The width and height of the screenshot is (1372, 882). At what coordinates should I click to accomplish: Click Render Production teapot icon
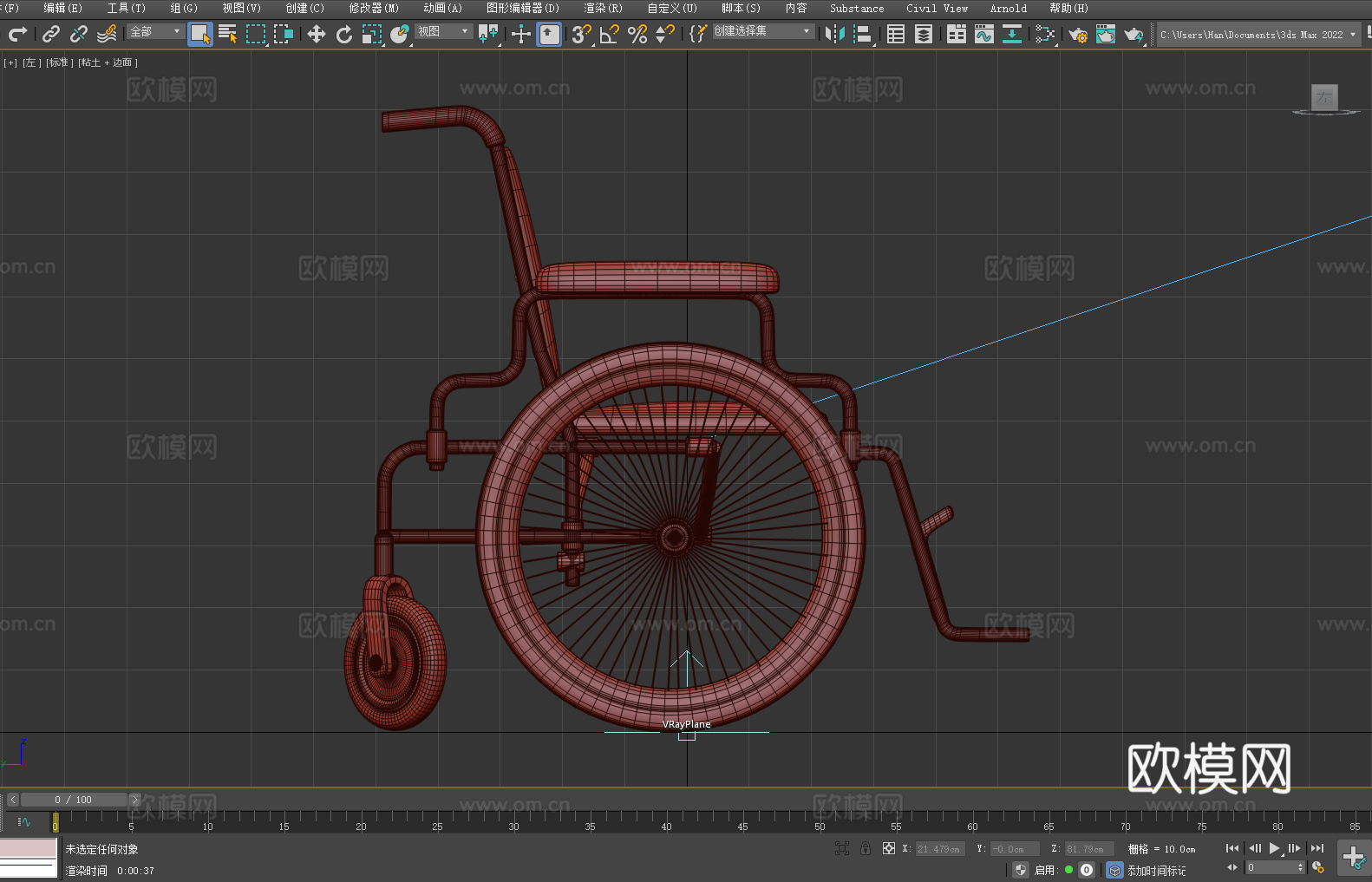[x=1134, y=34]
